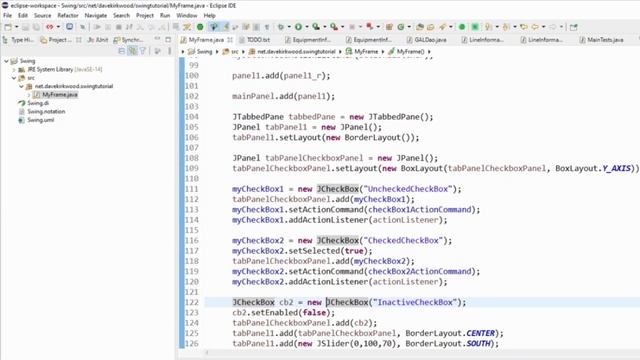This screenshot has width=640, height=360.
Task: Click the New Java Package icon
Action: point(389,27)
